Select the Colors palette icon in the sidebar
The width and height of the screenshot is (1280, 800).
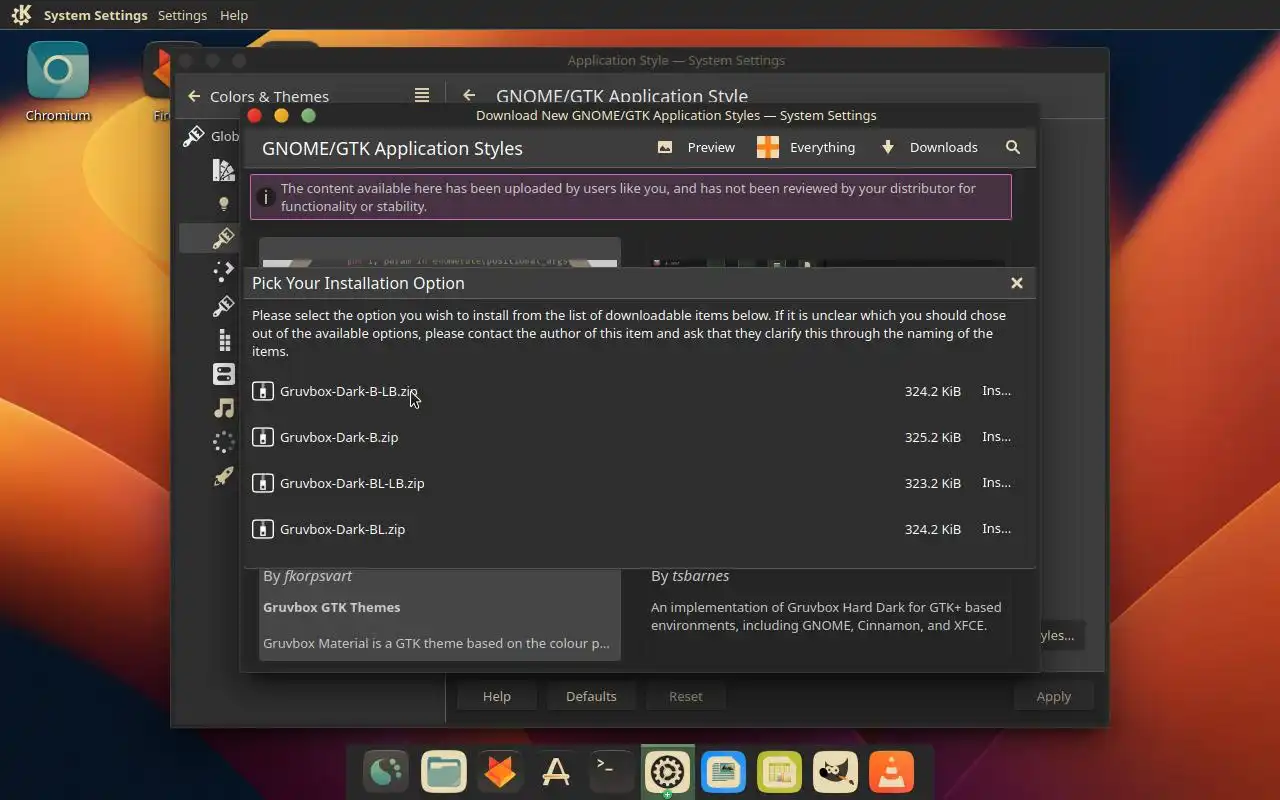pyautogui.click(x=224, y=170)
